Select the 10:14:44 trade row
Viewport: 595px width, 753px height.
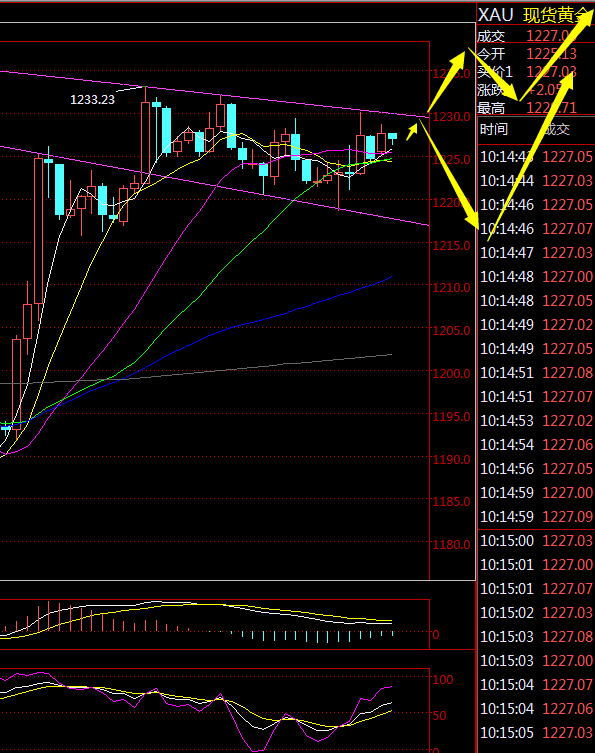tap(536, 181)
